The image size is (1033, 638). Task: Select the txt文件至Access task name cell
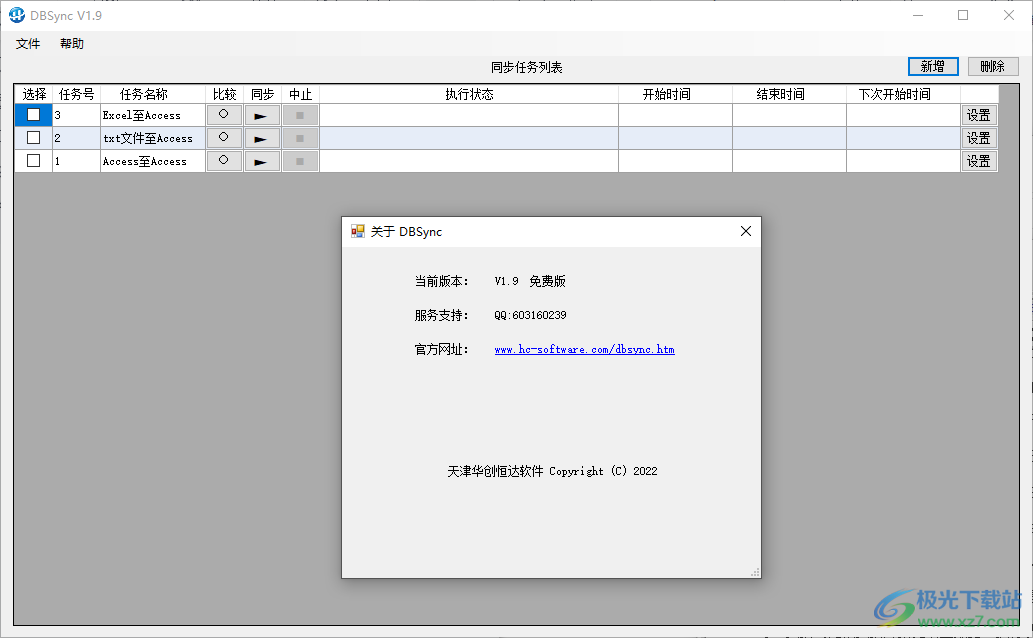[x=153, y=138]
